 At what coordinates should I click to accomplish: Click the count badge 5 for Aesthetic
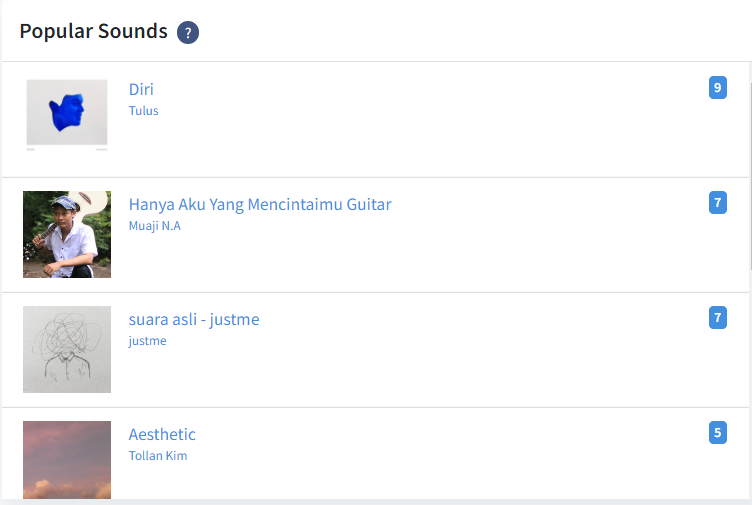coord(717,433)
